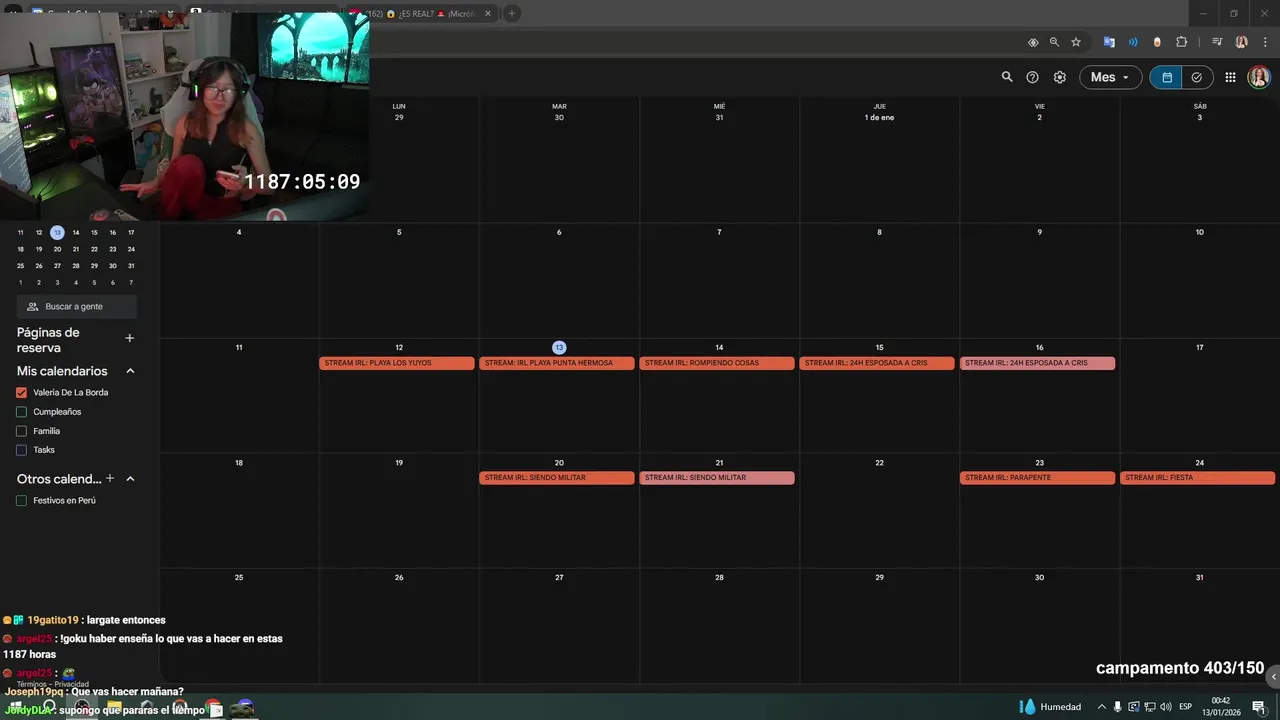Uncheck Valeria De La Borda calendar
1280x720 pixels.
pos(21,393)
